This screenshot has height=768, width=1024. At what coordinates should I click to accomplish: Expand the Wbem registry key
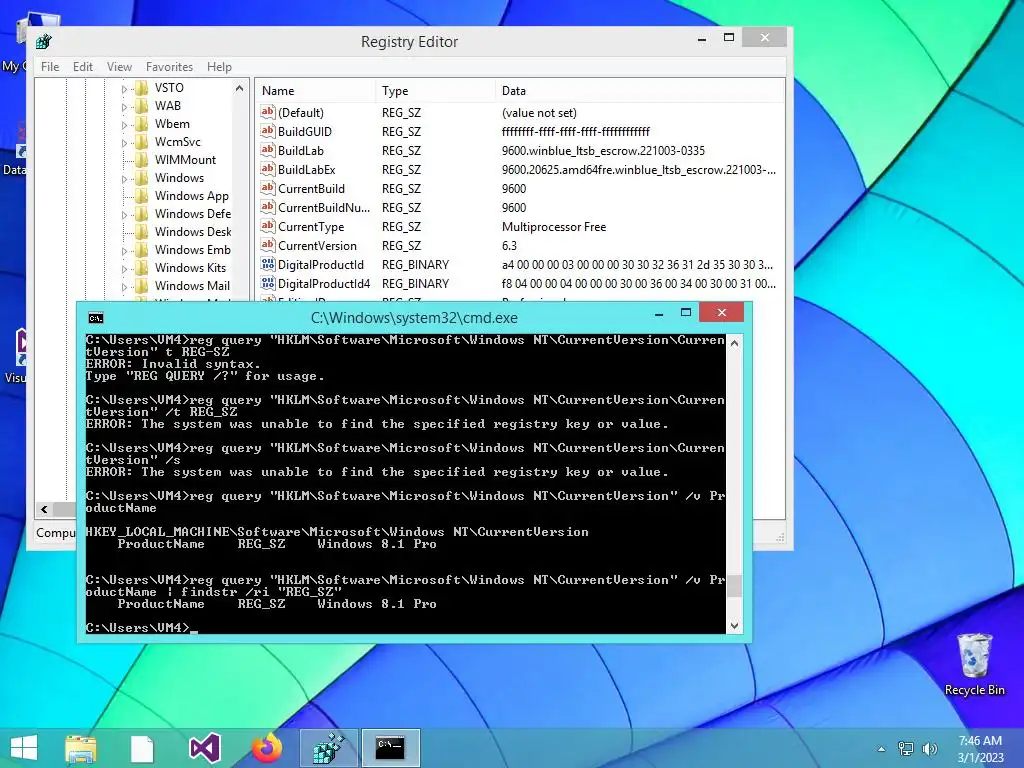(x=124, y=124)
